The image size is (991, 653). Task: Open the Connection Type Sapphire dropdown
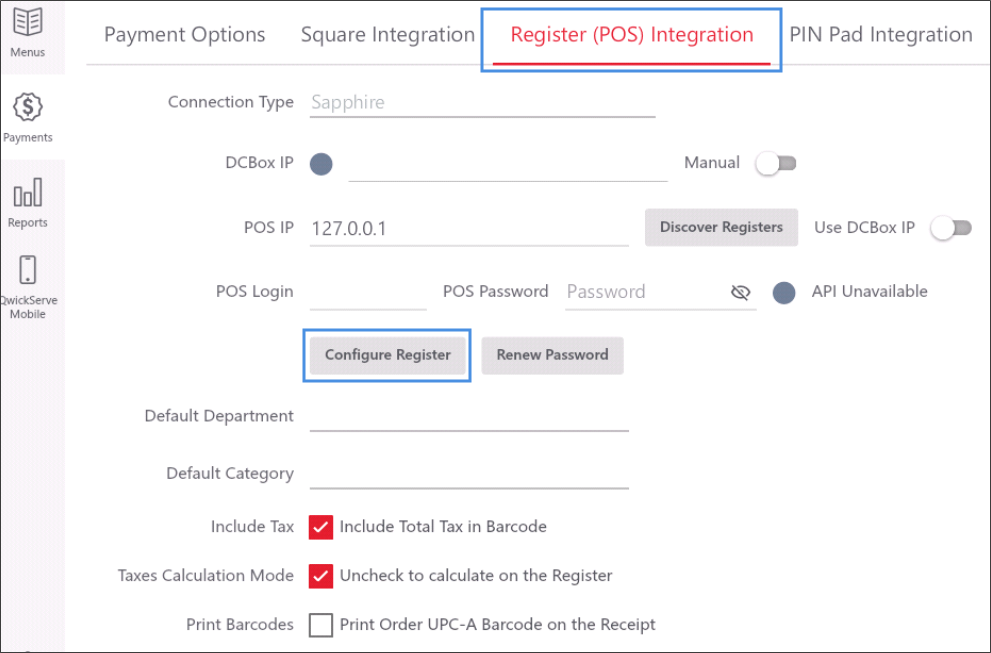[x=482, y=102]
